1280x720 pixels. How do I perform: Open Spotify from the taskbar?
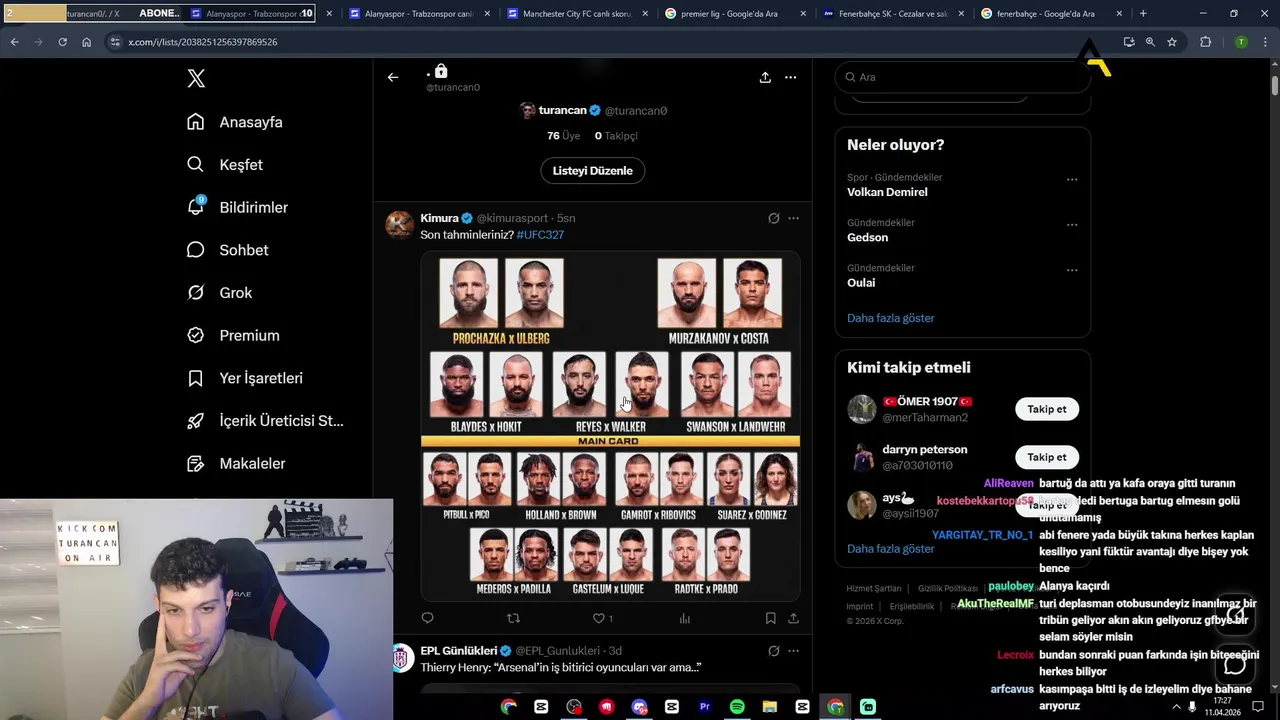tap(737, 707)
